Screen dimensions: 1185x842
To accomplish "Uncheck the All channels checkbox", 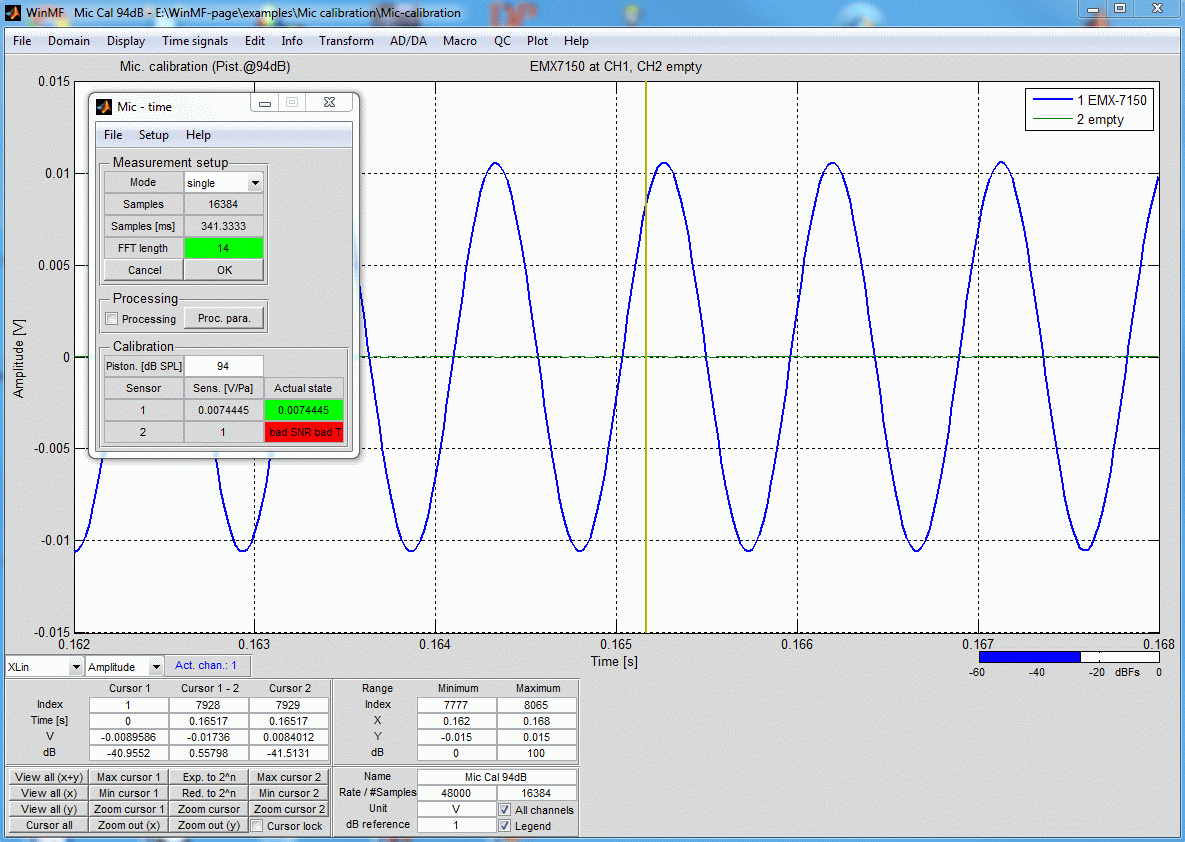I will [x=505, y=809].
